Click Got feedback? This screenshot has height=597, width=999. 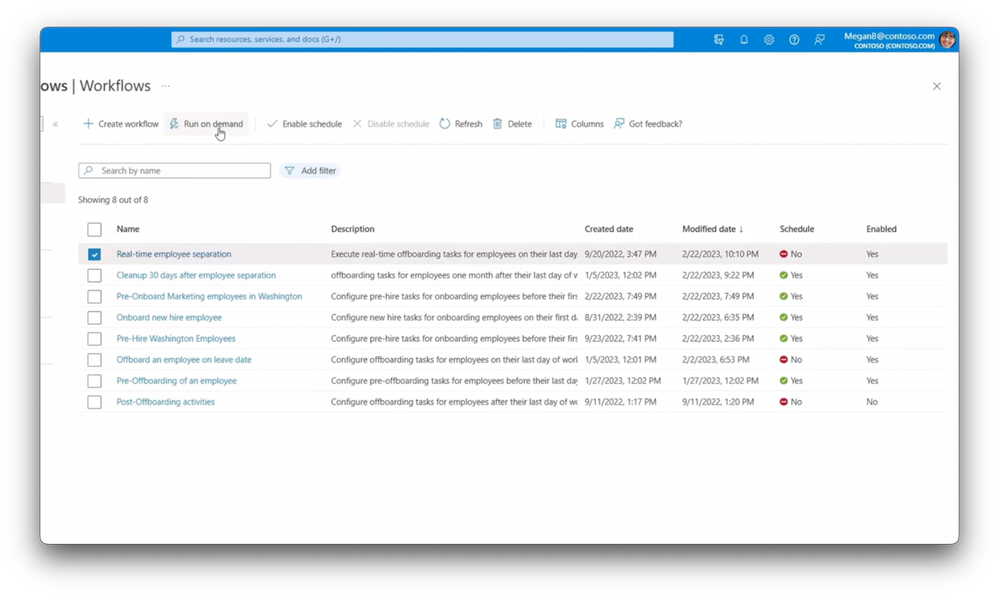pyautogui.click(x=648, y=124)
